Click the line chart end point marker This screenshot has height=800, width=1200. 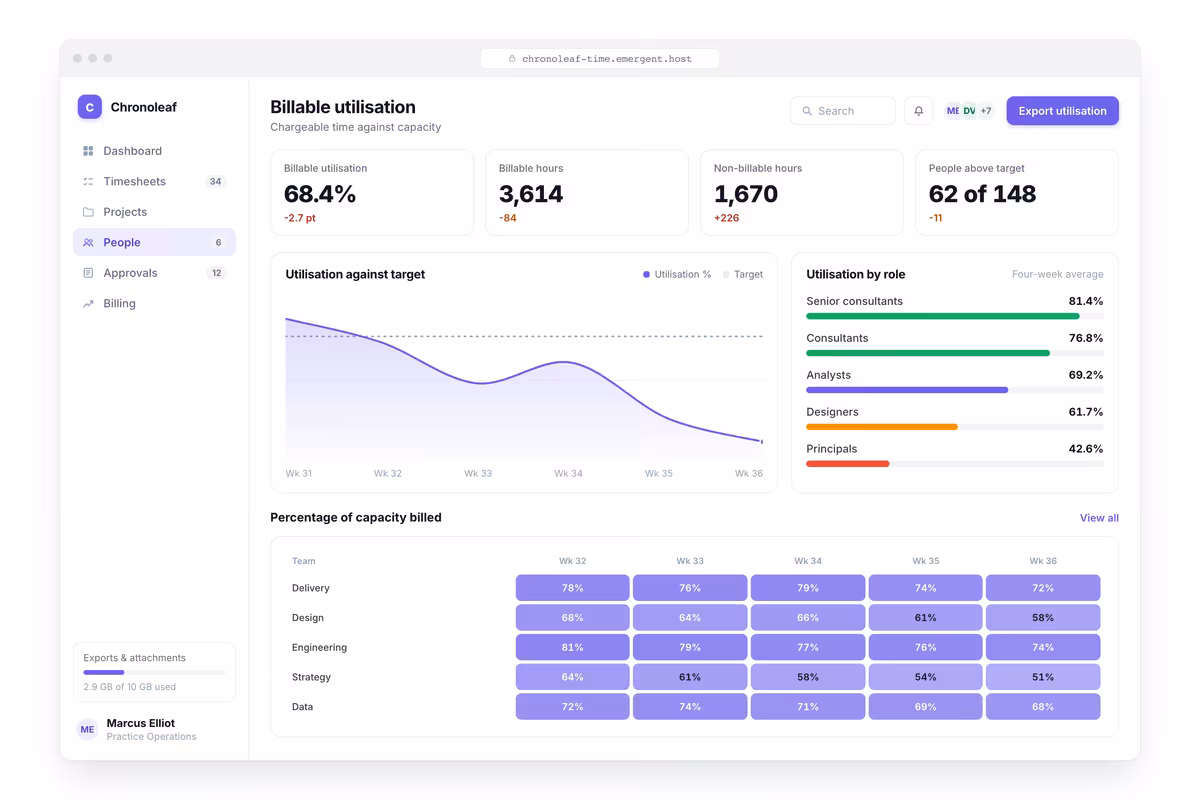point(762,441)
